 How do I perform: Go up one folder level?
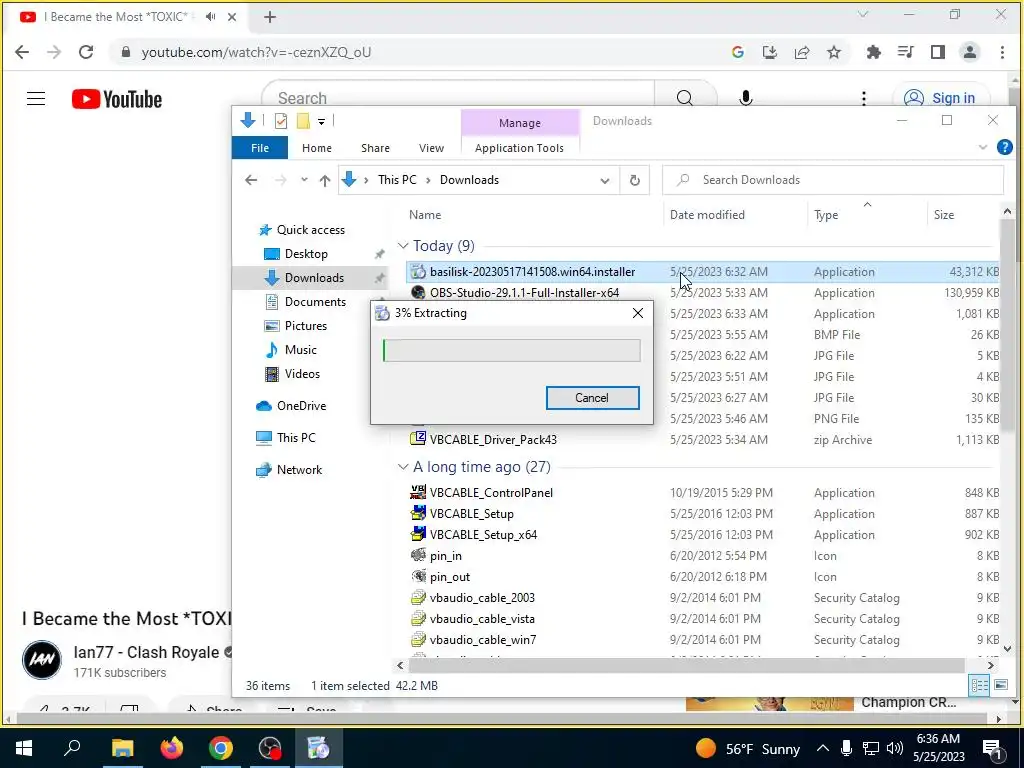(325, 180)
